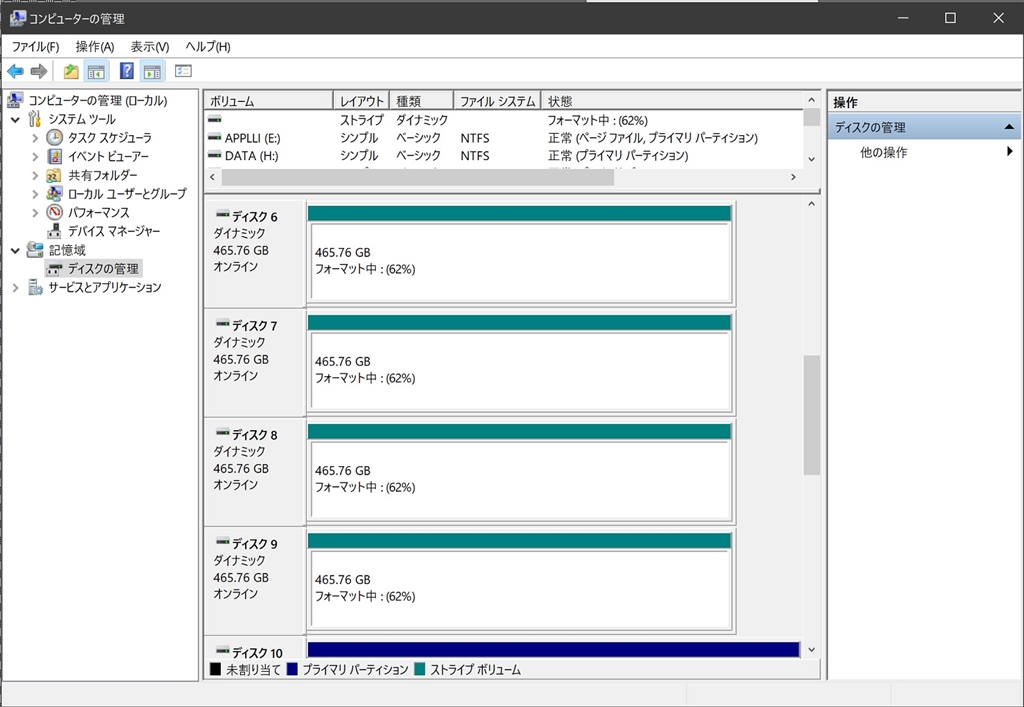Click the volume list horizontal scrollbar thumb
This screenshot has height=707, width=1024.
(x=417, y=177)
